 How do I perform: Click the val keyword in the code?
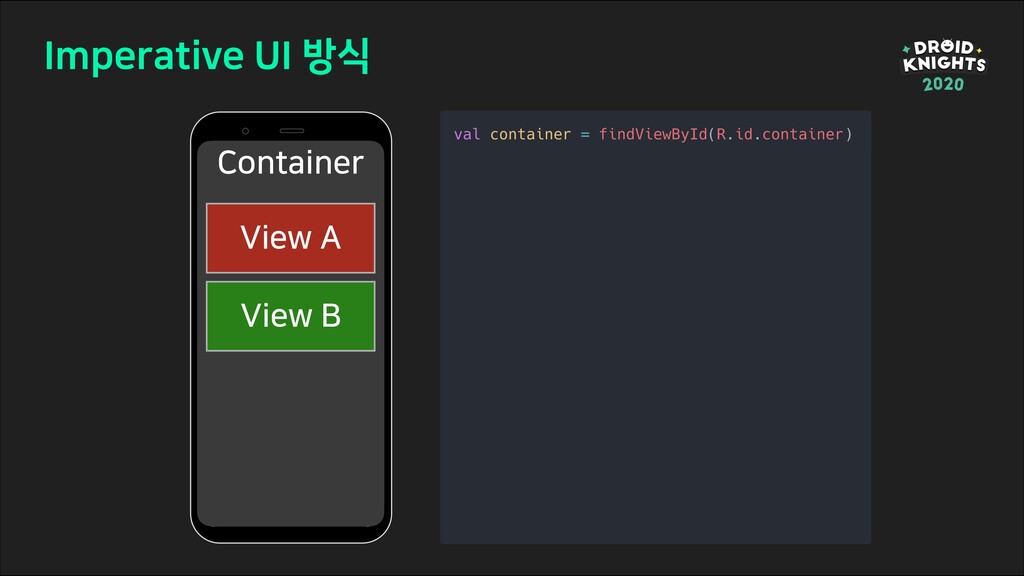point(466,134)
